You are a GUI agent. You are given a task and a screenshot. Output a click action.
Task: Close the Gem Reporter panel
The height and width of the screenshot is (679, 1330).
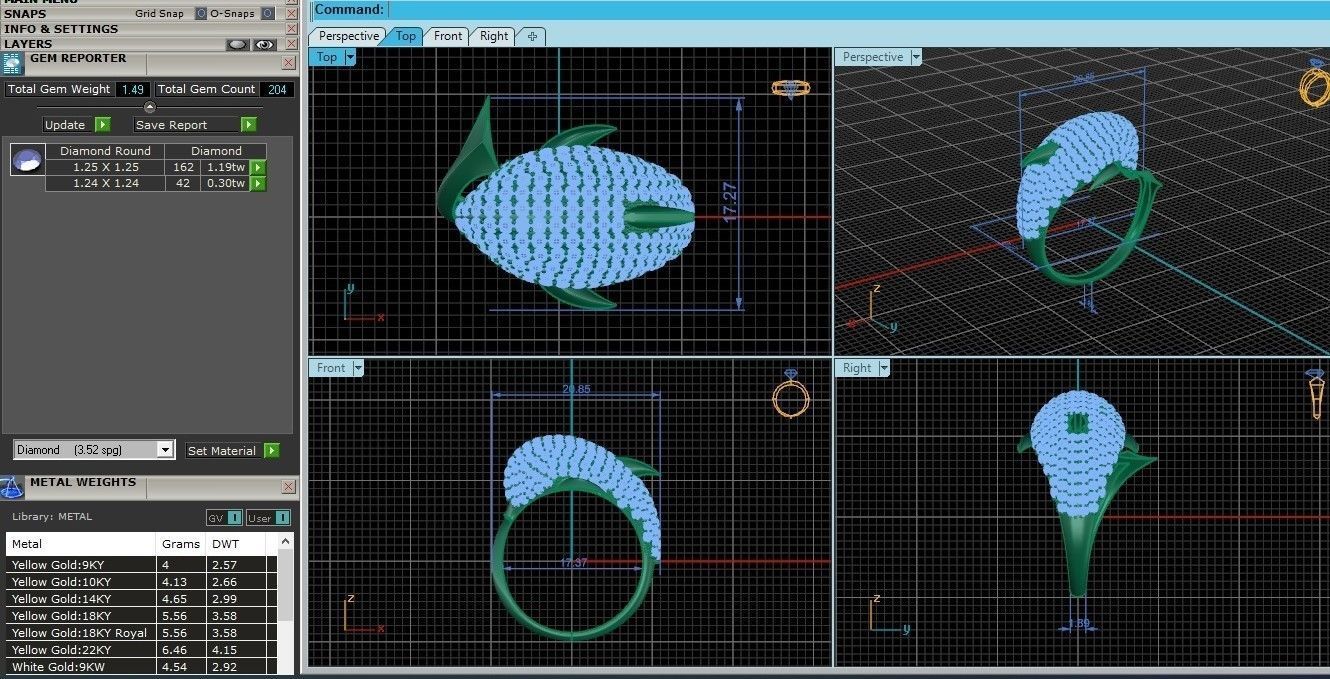click(x=288, y=62)
